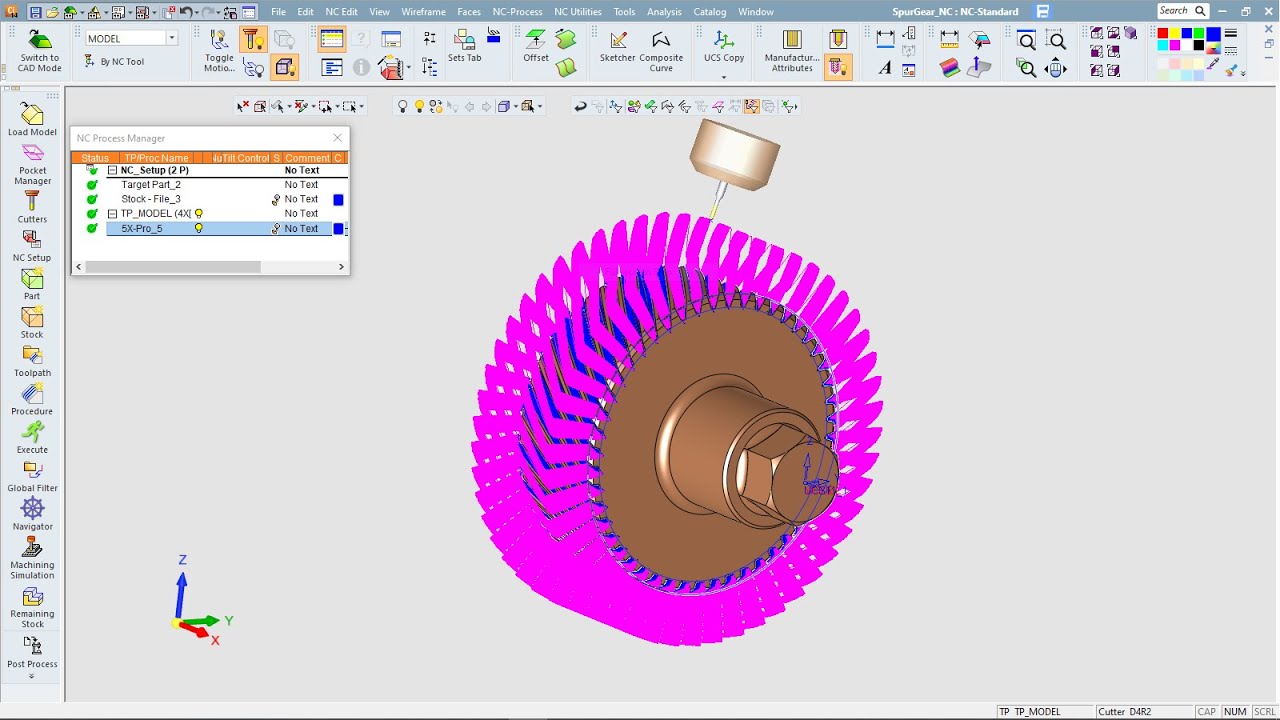Viewport: 1280px width, 720px height.
Task: Click the UCS Copy icon
Action: [724, 40]
